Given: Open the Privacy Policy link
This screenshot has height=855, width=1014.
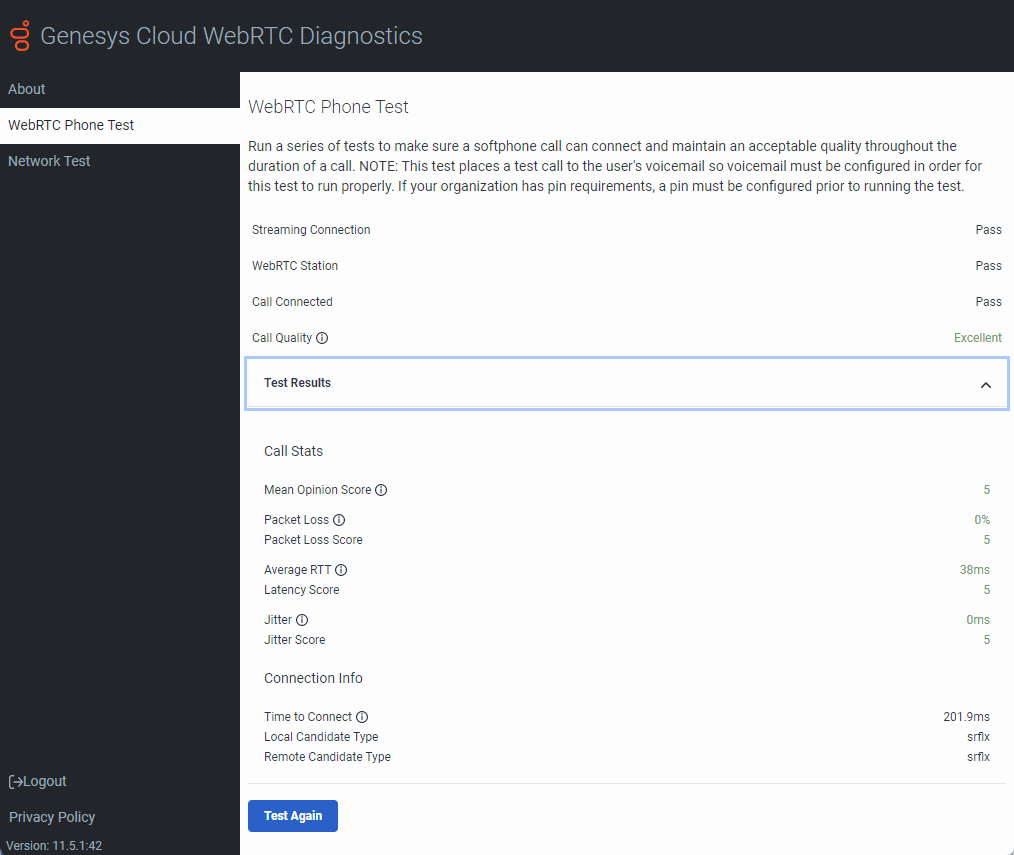Looking at the screenshot, I should tap(52, 817).
